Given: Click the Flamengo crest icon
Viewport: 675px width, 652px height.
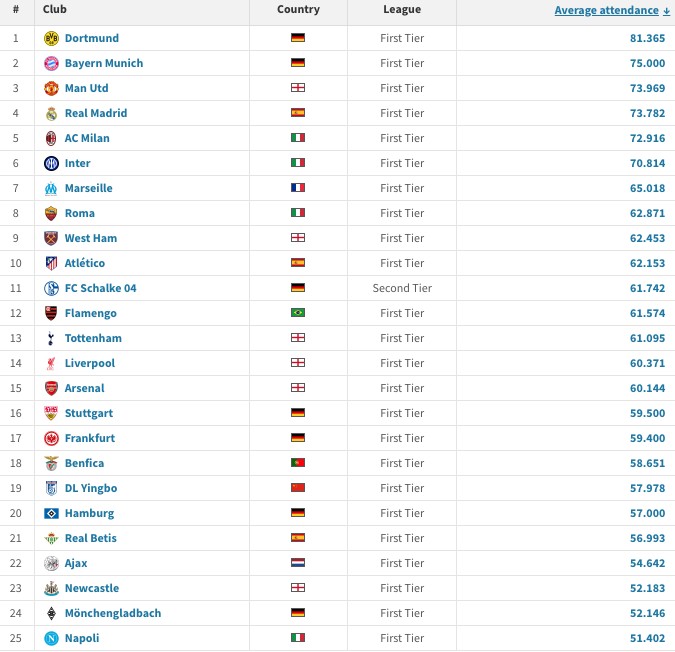Looking at the screenshot, I should click(x=51, y=313).
